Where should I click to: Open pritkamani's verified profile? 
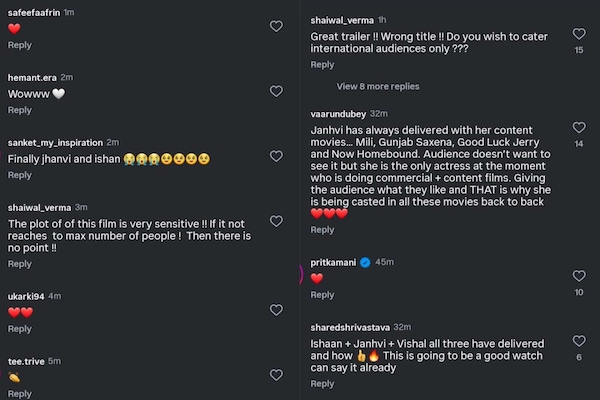click(334, 262)
